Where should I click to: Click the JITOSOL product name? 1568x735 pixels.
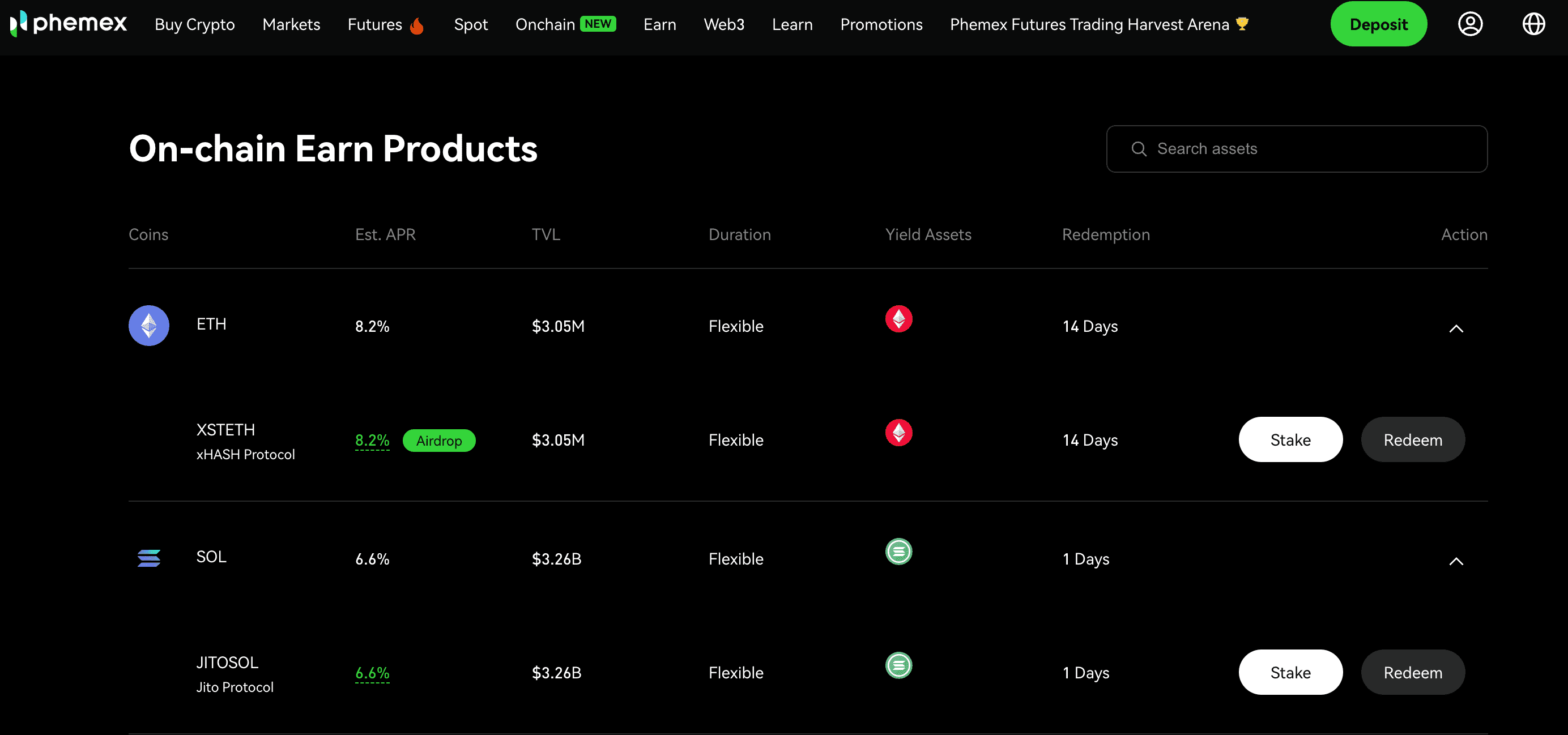(x=227, y=663)
